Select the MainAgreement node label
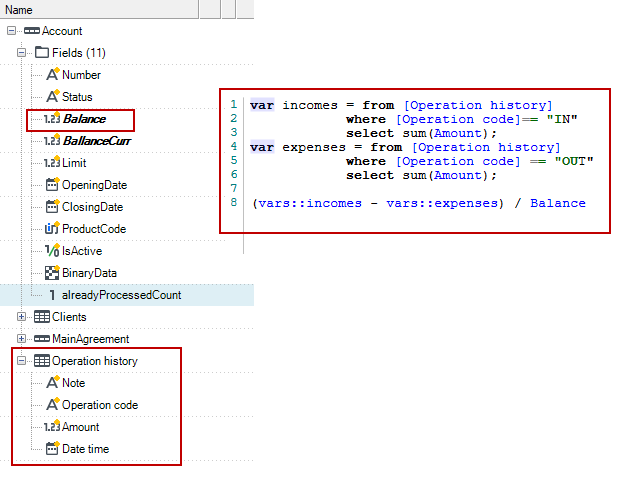Image resolution: width=629 pixels, height=488 pixels. point(91,339)
